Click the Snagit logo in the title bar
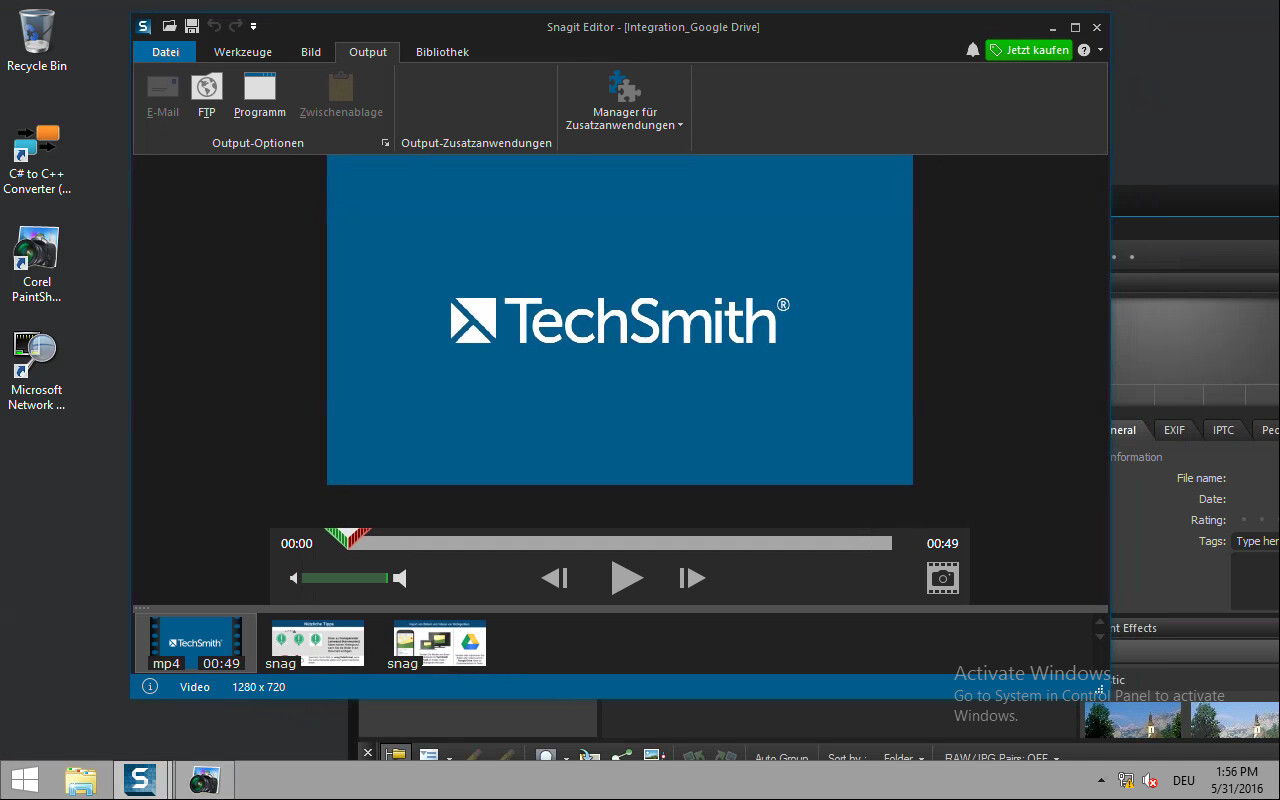 (x=145, y=27)
